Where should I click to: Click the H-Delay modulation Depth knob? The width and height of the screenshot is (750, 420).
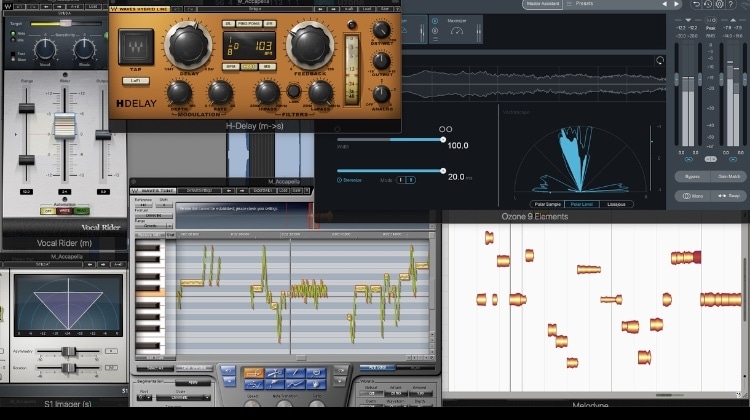click(179, 93)
